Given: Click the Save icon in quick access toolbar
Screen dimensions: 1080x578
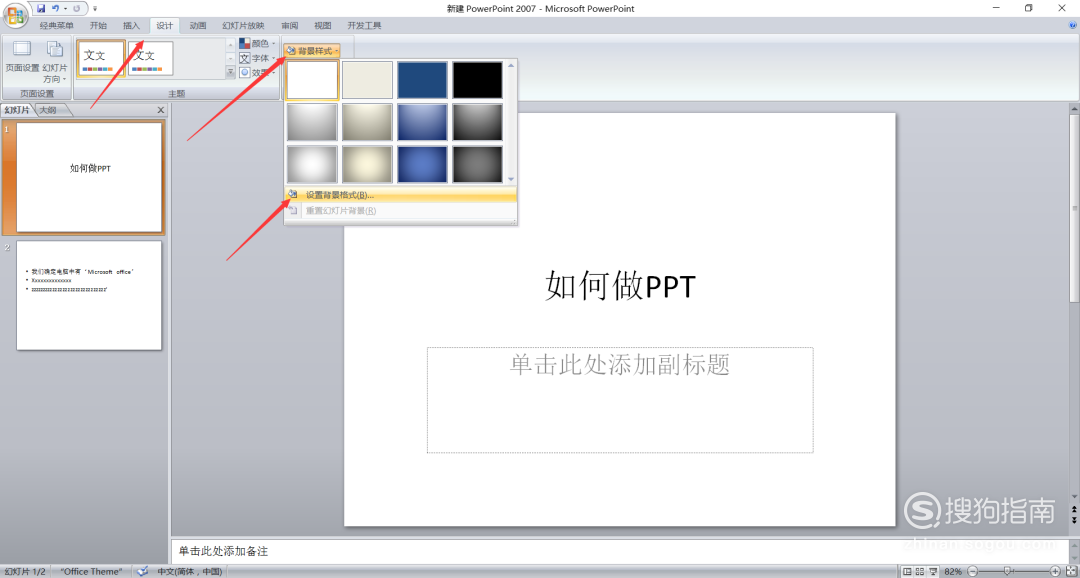Looking at the screenshot, I should (41, 8).
